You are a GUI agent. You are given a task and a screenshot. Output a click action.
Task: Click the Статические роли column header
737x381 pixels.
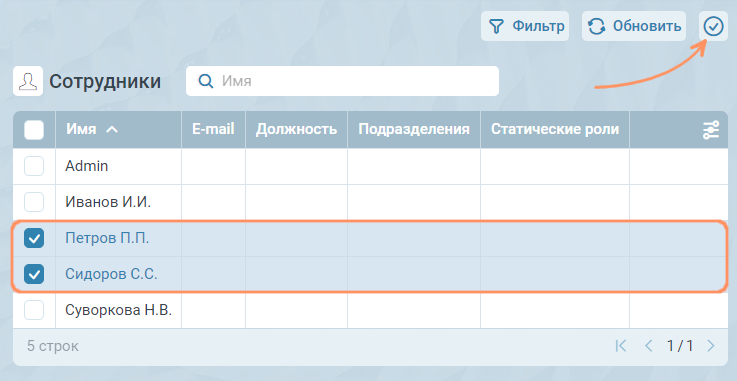(x=555, y=129)
